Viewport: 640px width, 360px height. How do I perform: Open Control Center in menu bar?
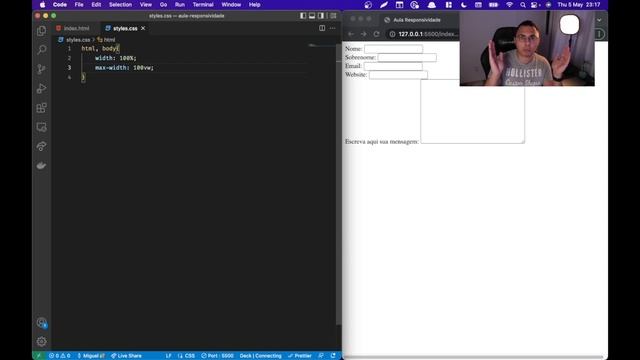click(535, 4)
